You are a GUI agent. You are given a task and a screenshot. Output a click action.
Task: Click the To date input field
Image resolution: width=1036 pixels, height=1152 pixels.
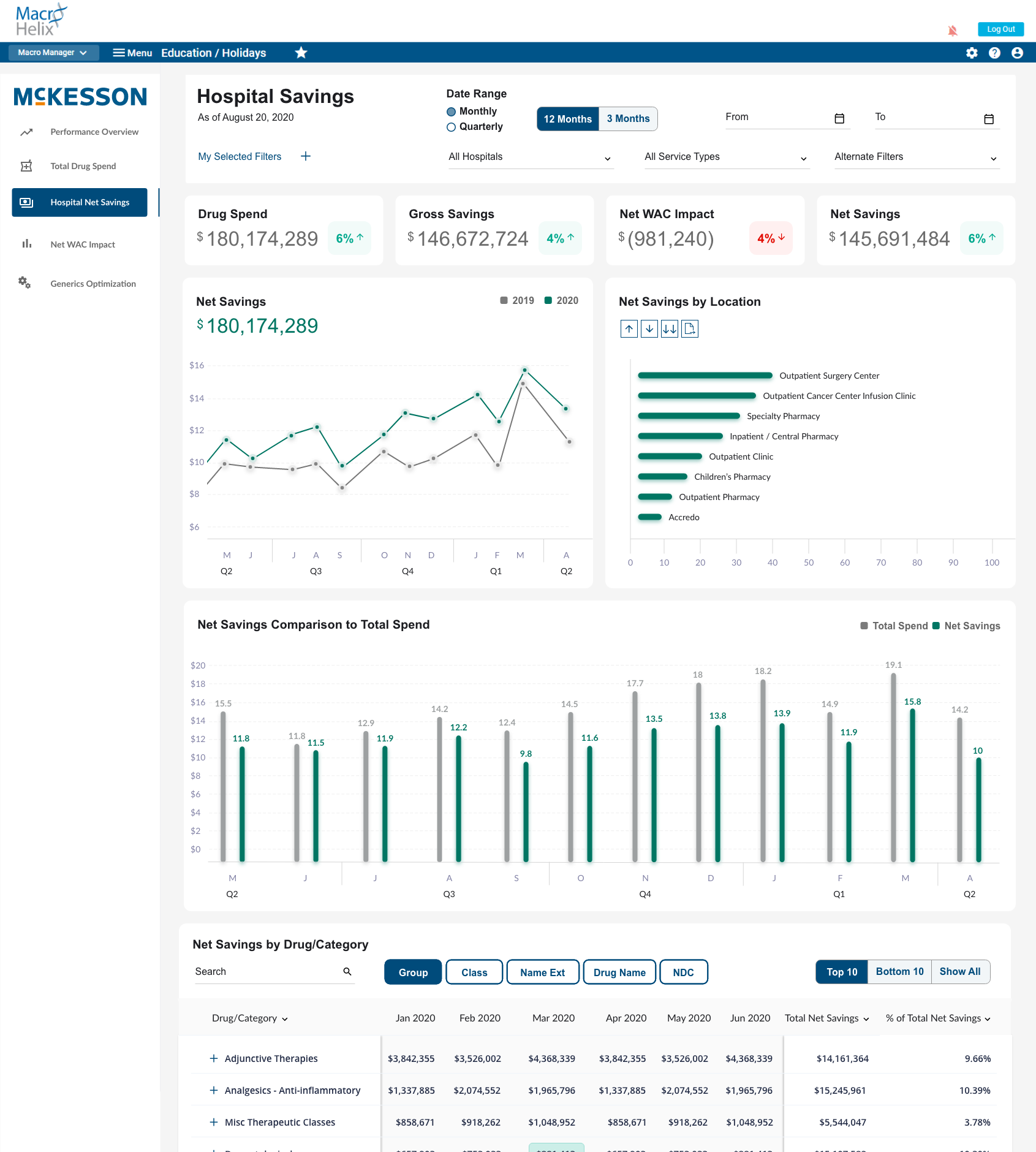(937, 118)
